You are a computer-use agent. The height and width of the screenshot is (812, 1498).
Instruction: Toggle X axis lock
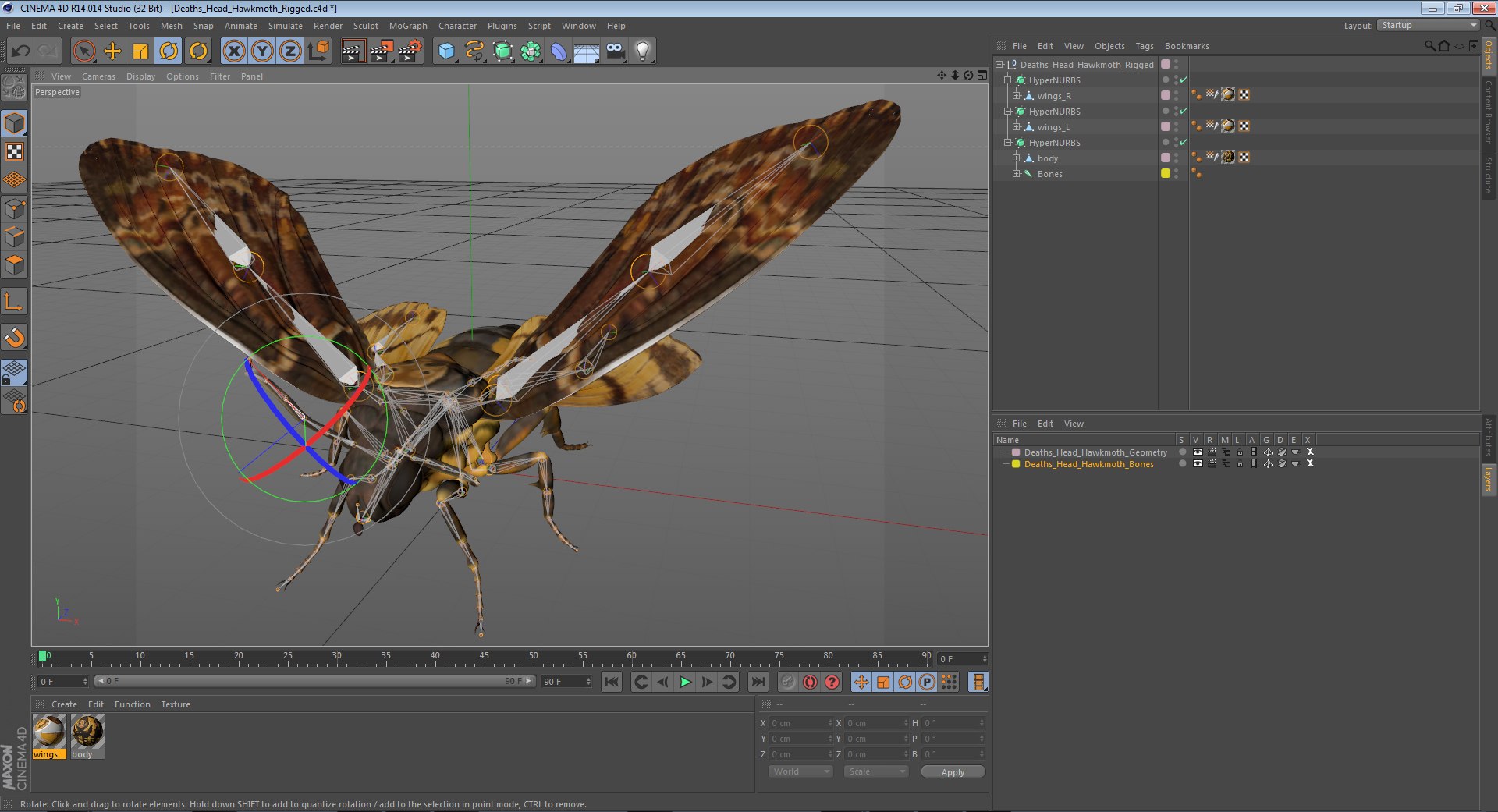pos(233,51)
